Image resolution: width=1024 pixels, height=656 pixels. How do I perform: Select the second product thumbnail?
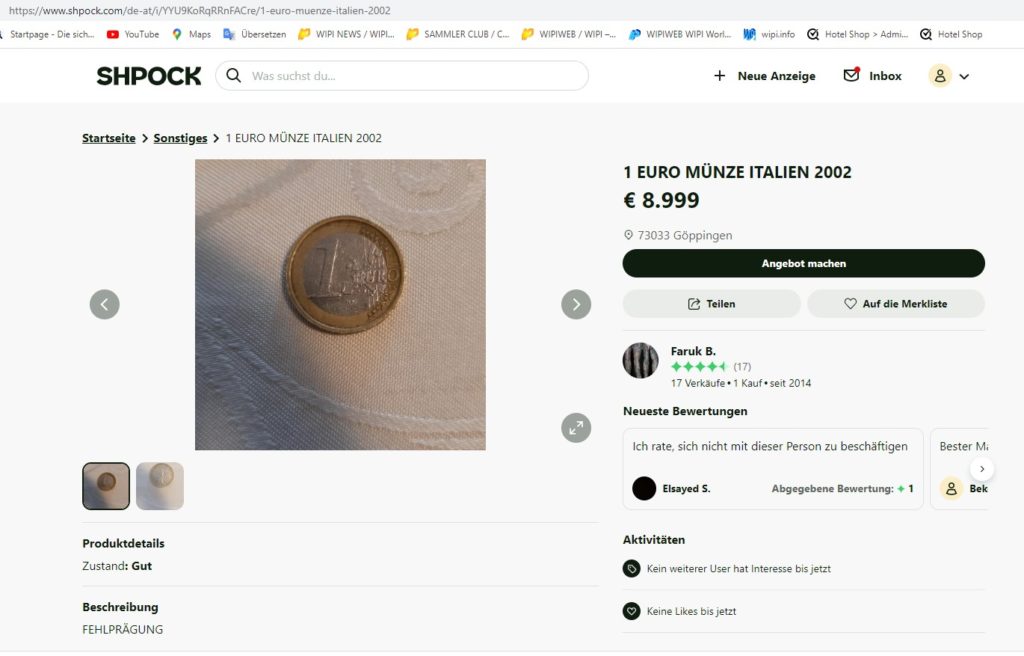[159, 485]
